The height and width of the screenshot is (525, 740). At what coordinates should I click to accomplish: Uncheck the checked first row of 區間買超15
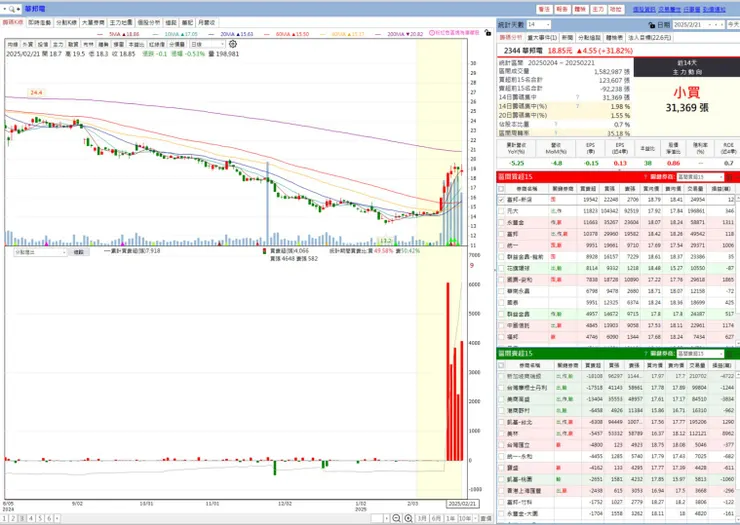tap(501, 200)
